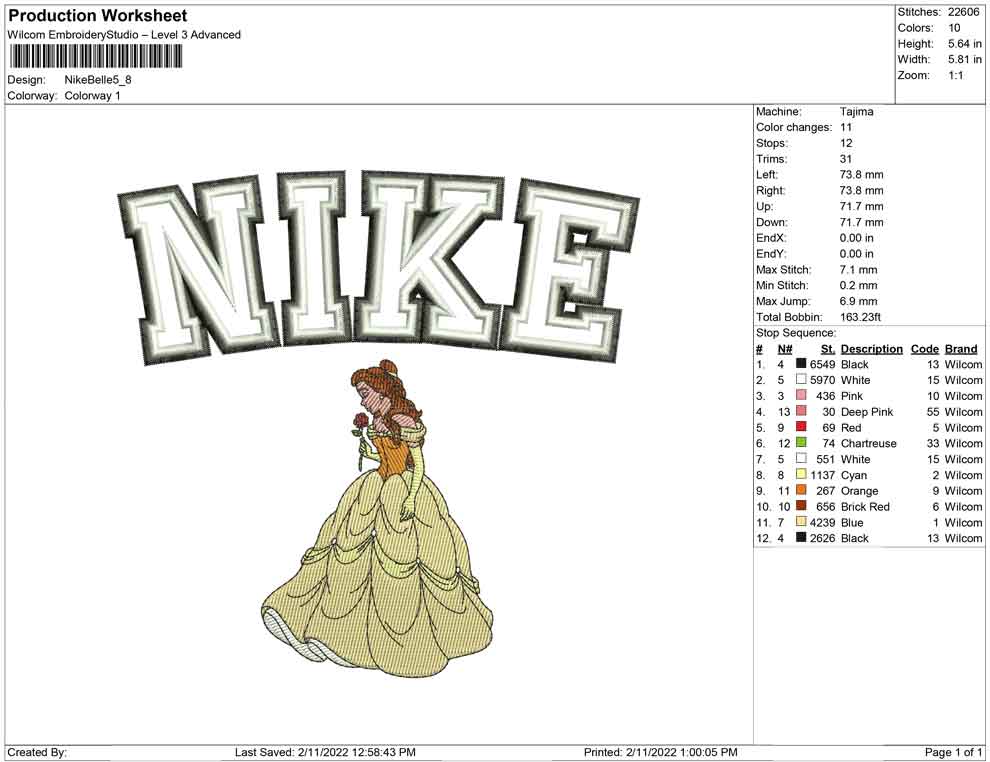Click the Stop Sequence heading
Viewport: 990px width, 762px height.
click(796, 333)
